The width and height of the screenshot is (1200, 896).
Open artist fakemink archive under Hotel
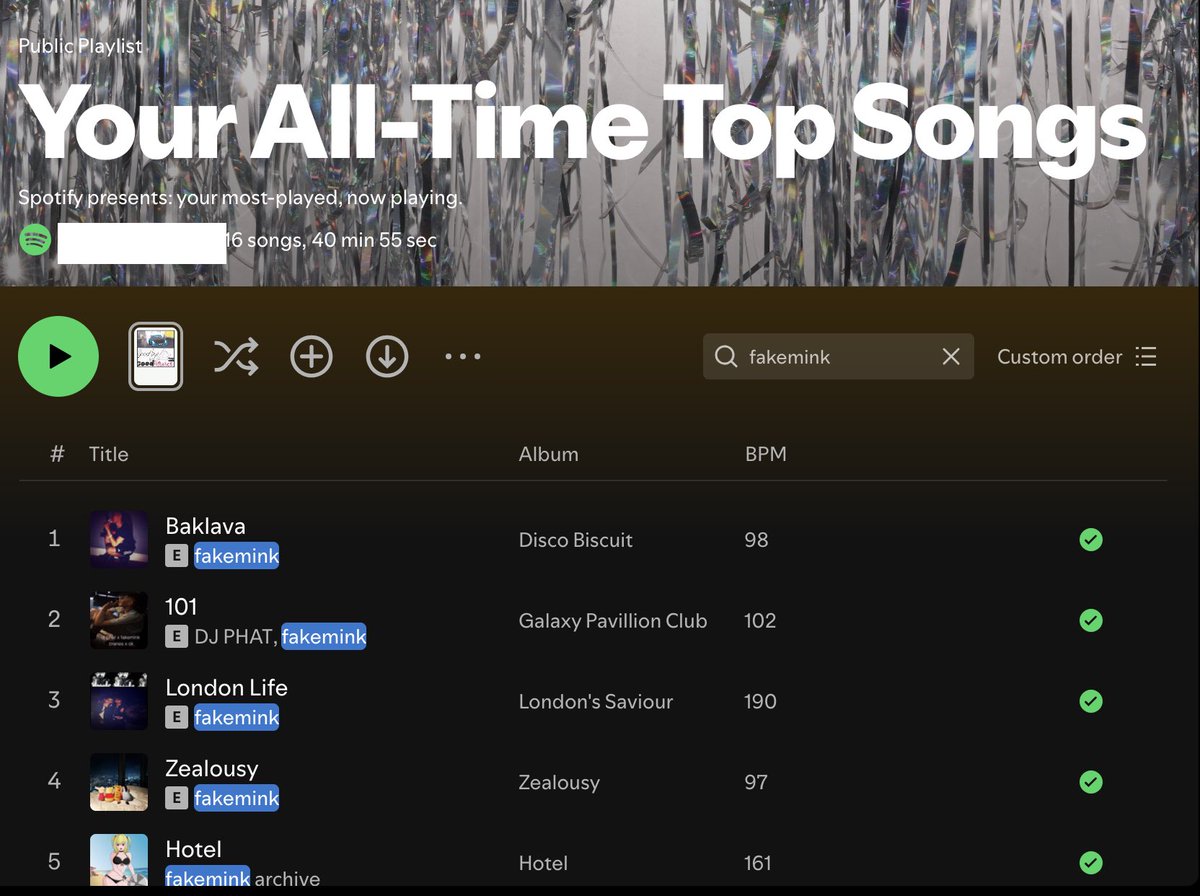[243, 879]
